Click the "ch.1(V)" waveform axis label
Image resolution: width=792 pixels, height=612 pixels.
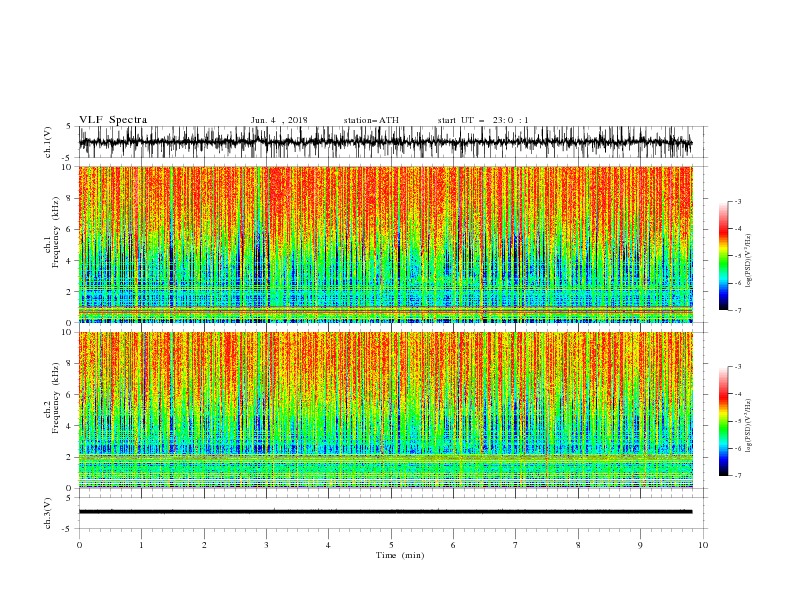(x=48, y=142)
